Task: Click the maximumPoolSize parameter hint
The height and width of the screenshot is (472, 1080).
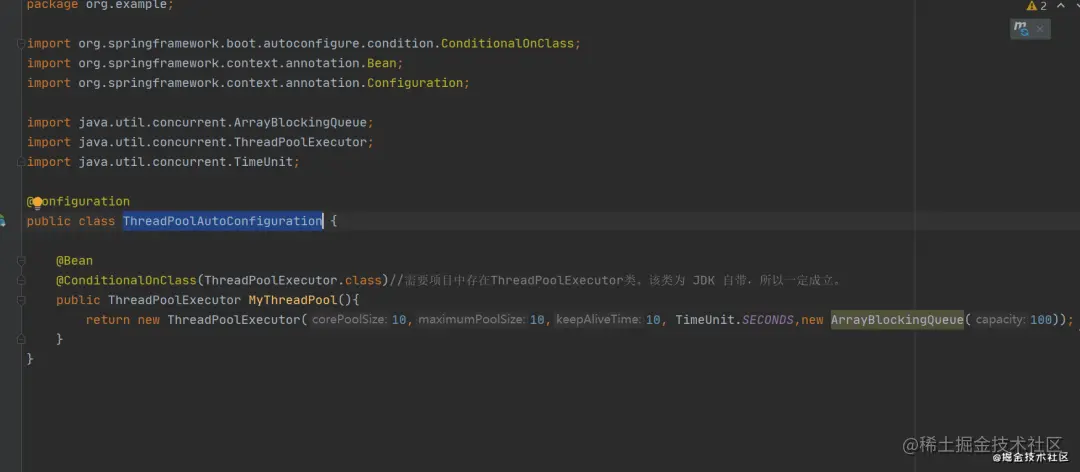Action: [472, 320]
